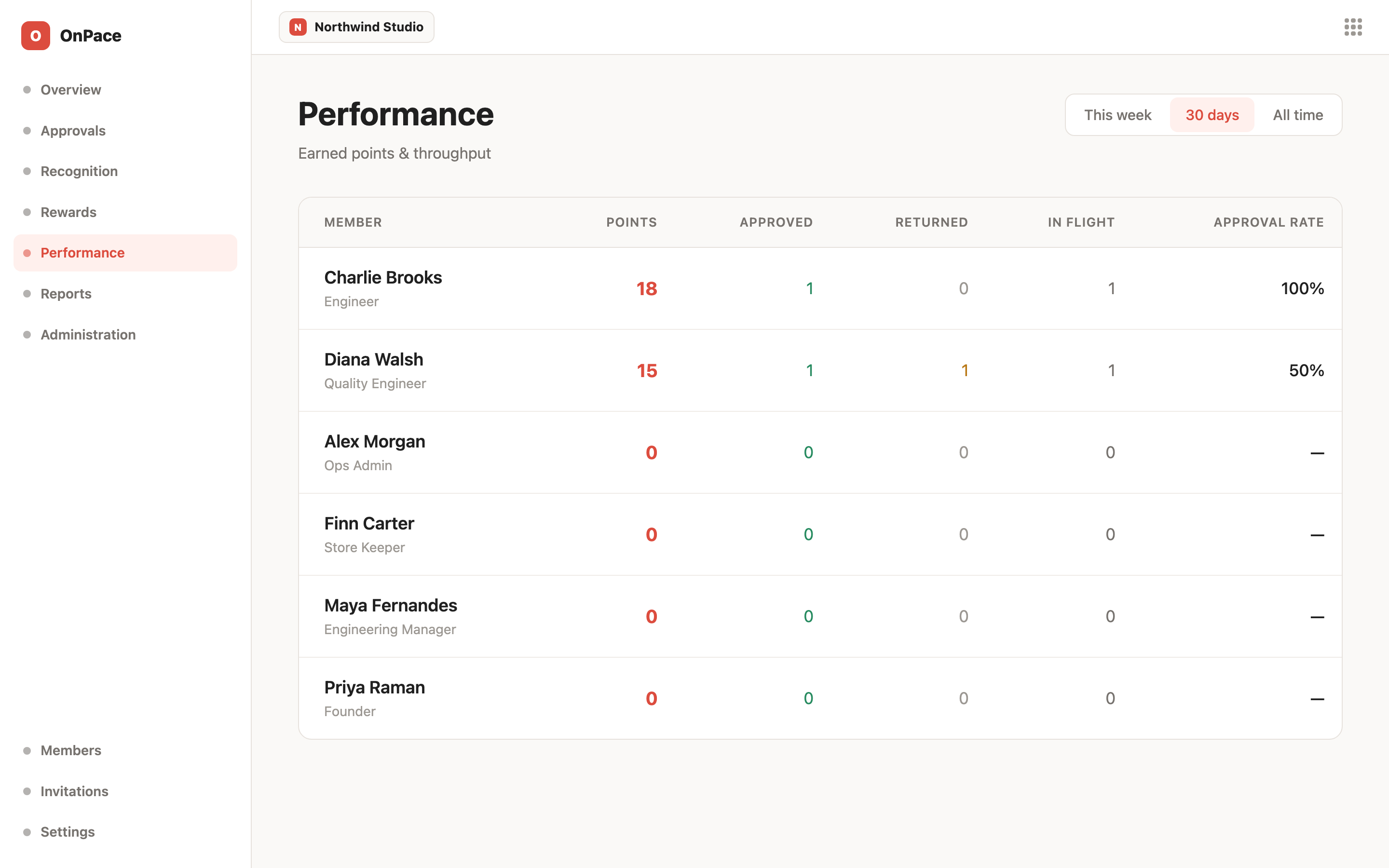Open Approvals in the sidebar
Viewport: 1389px width, 868px height.
pos(125,131)
